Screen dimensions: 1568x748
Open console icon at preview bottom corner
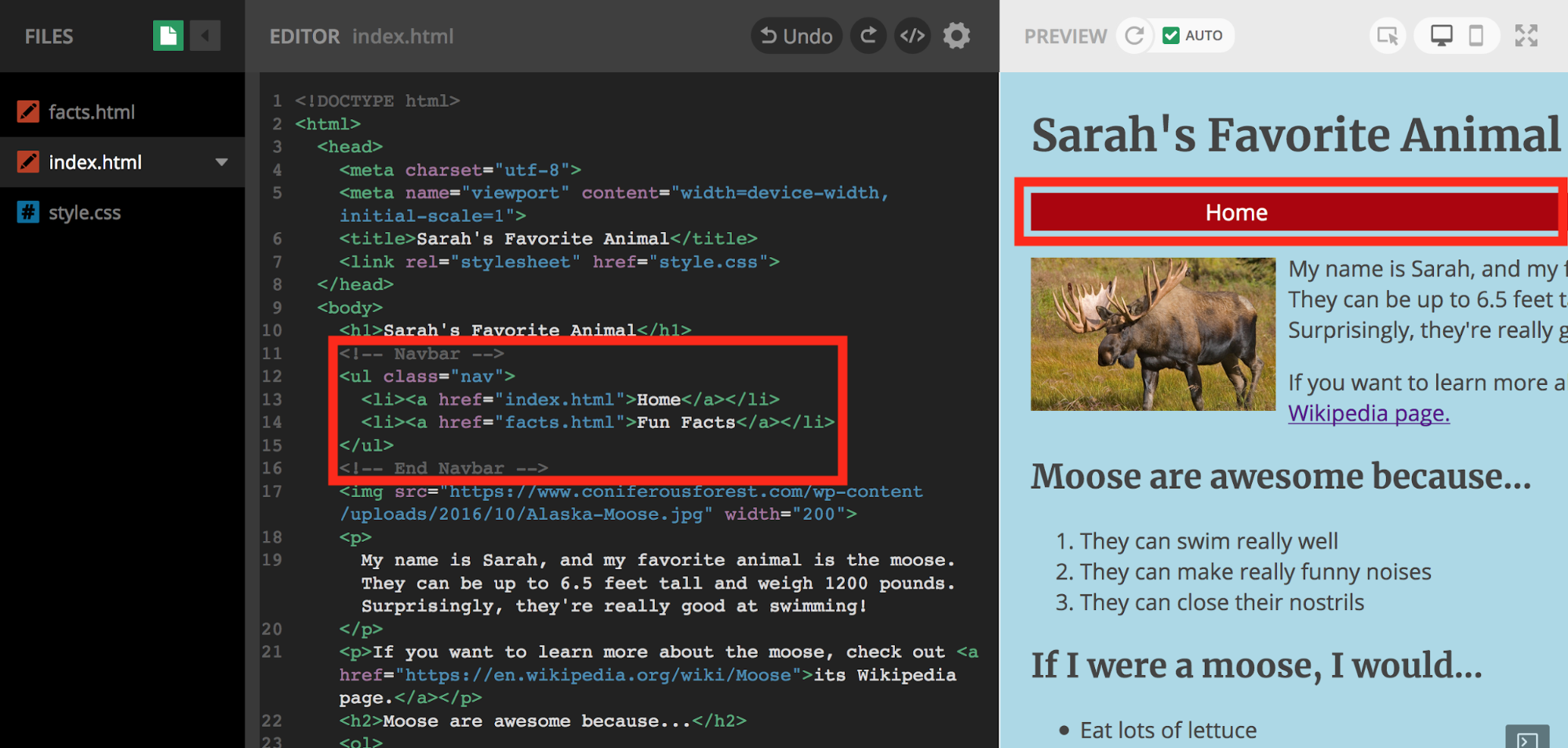[x=1526, y=739]
